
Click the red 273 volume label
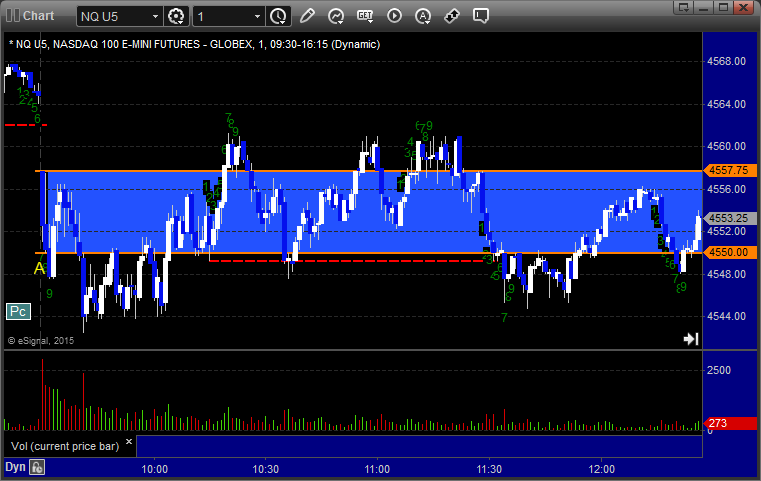click(x=729, y=423)
